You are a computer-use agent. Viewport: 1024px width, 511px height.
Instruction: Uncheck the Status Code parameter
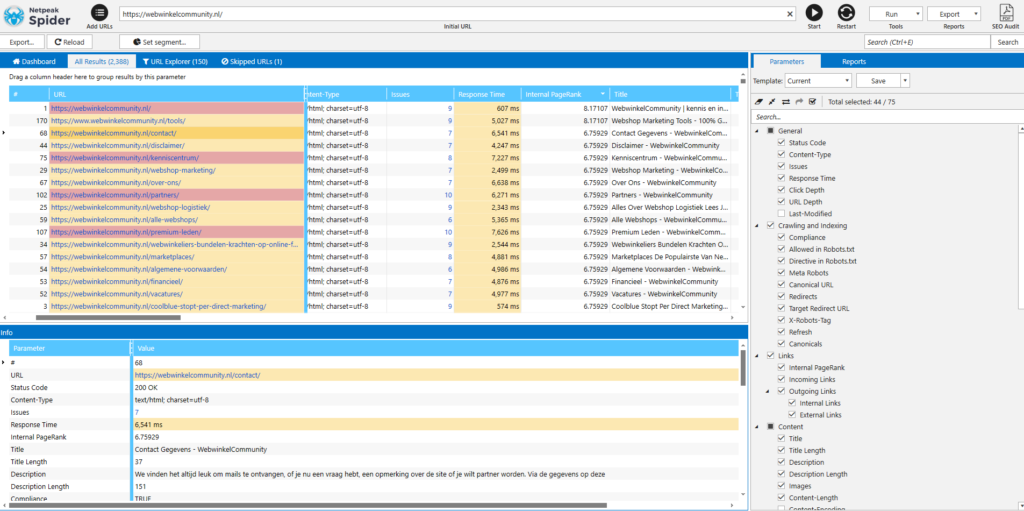point(781,143)
